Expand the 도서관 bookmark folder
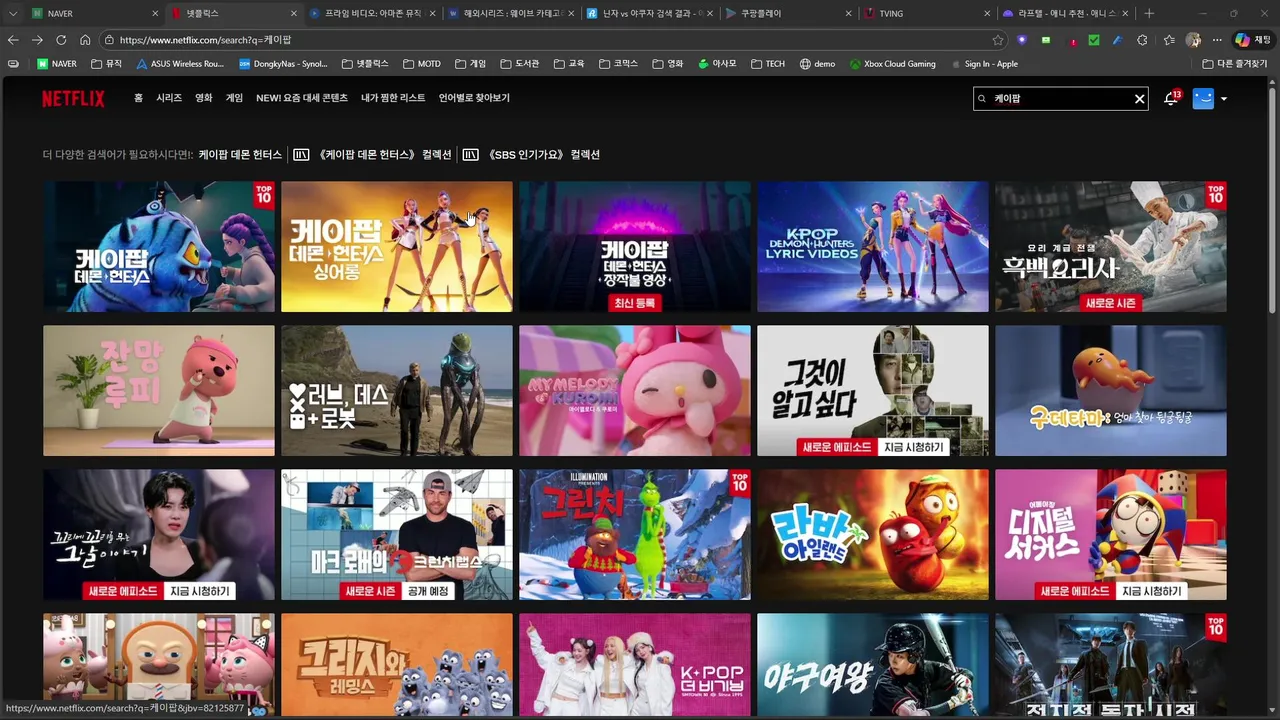The width and height of the screenshot is (1280, 720). click(x=519, y=64)
